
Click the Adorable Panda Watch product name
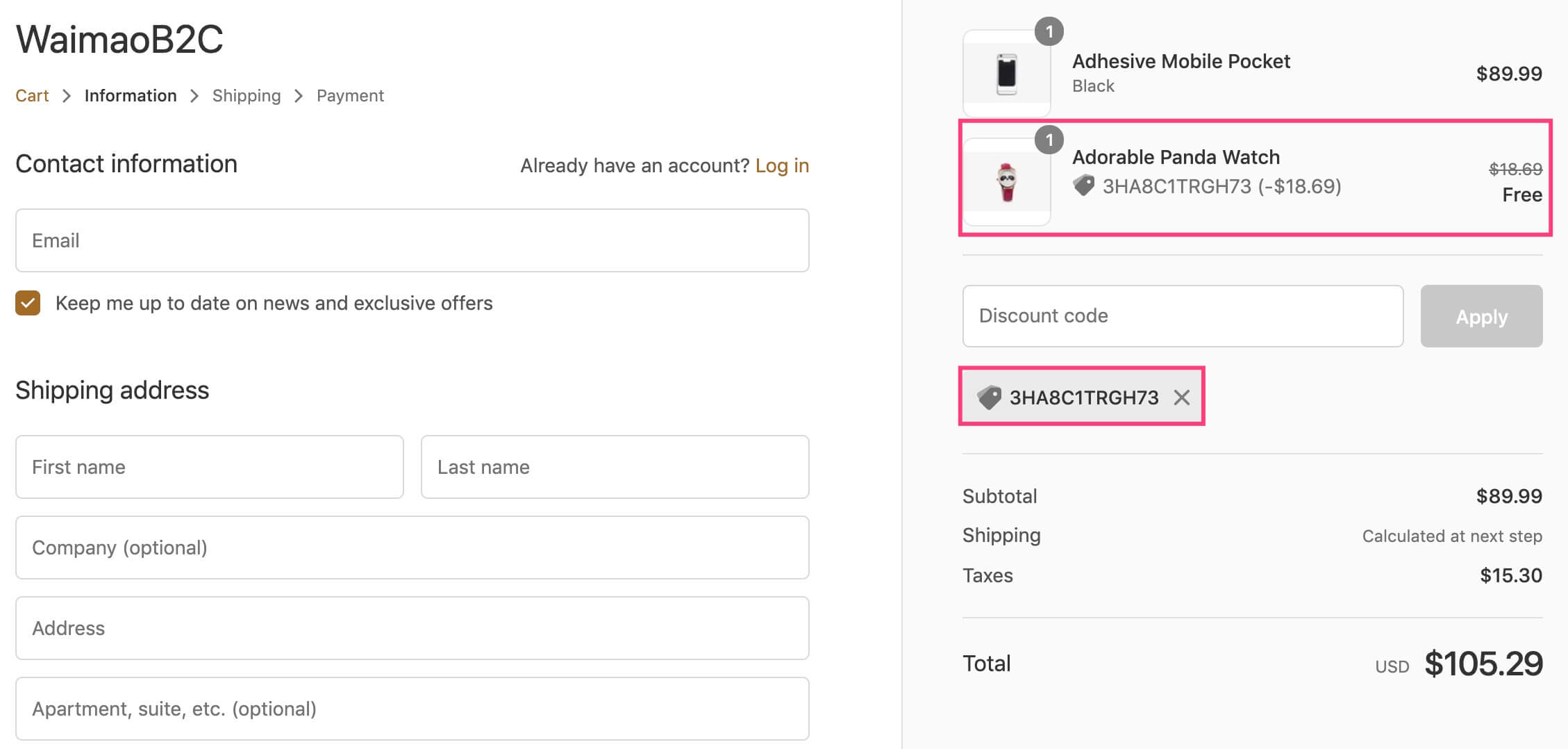[1176, 157]
